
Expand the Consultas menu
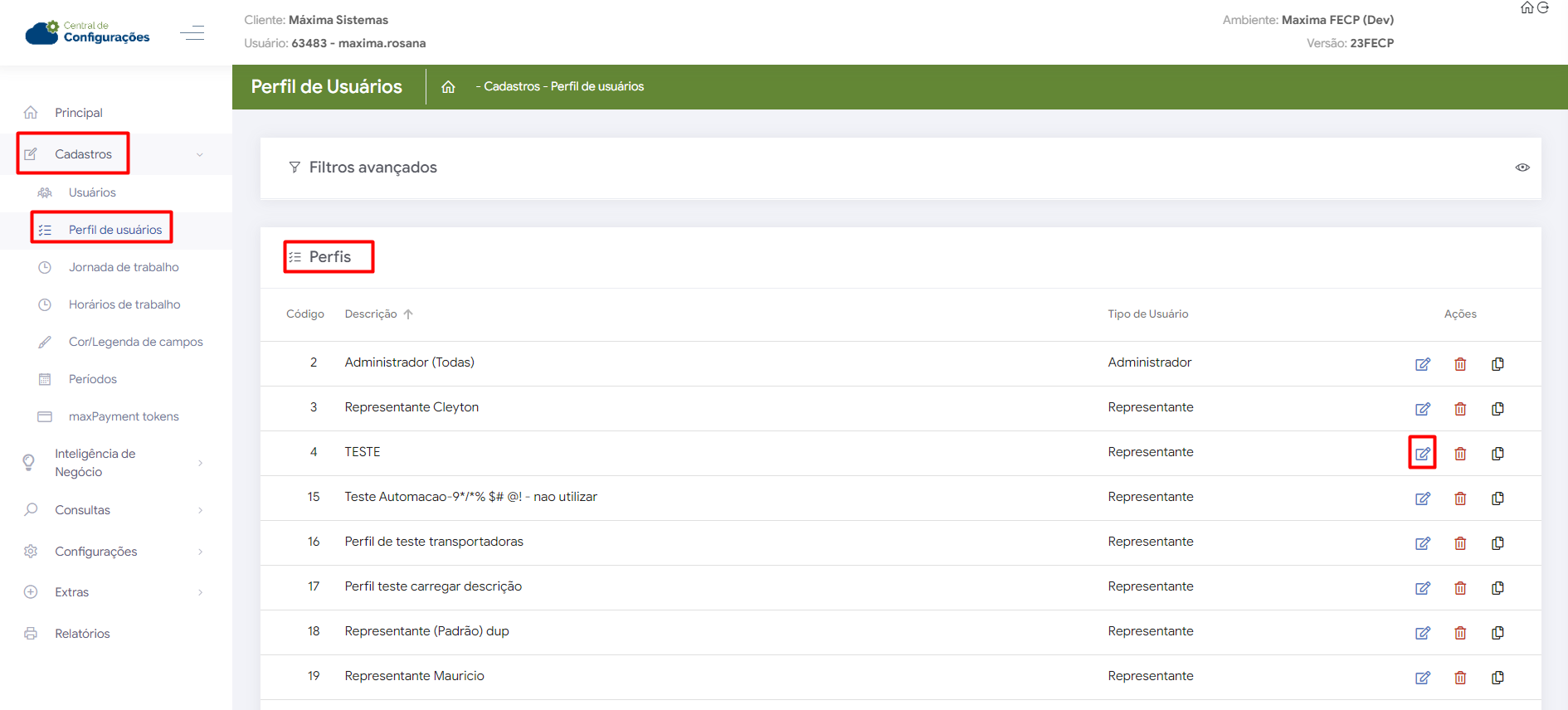click(x=82, y=510)
